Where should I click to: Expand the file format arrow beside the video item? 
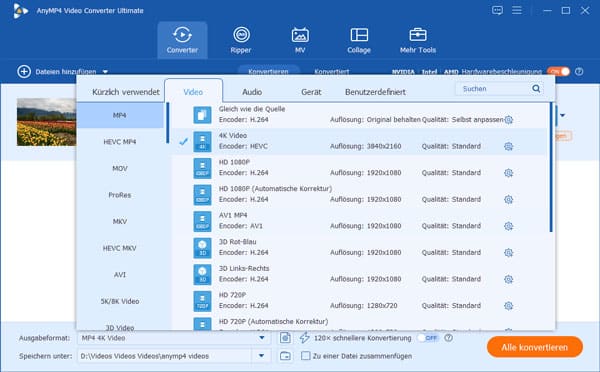click(x=562, y=115)
